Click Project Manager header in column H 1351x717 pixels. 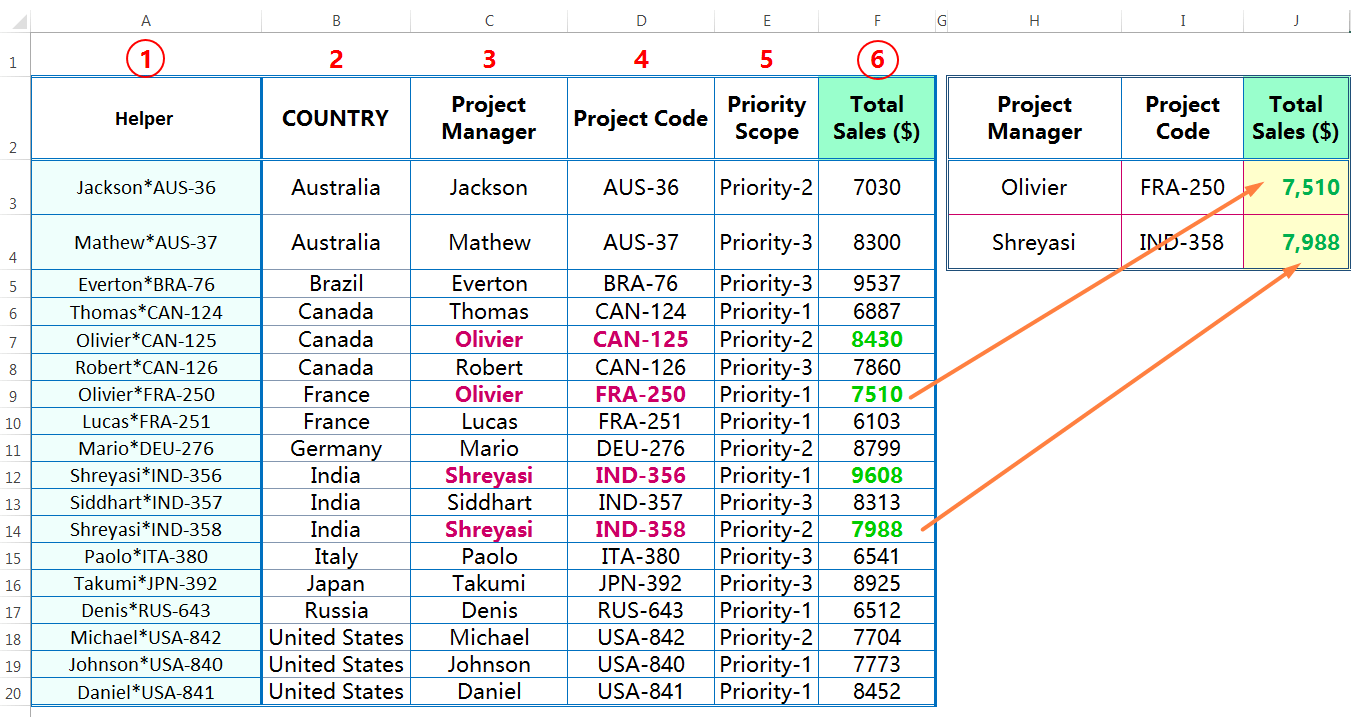tap(1034, 118)
